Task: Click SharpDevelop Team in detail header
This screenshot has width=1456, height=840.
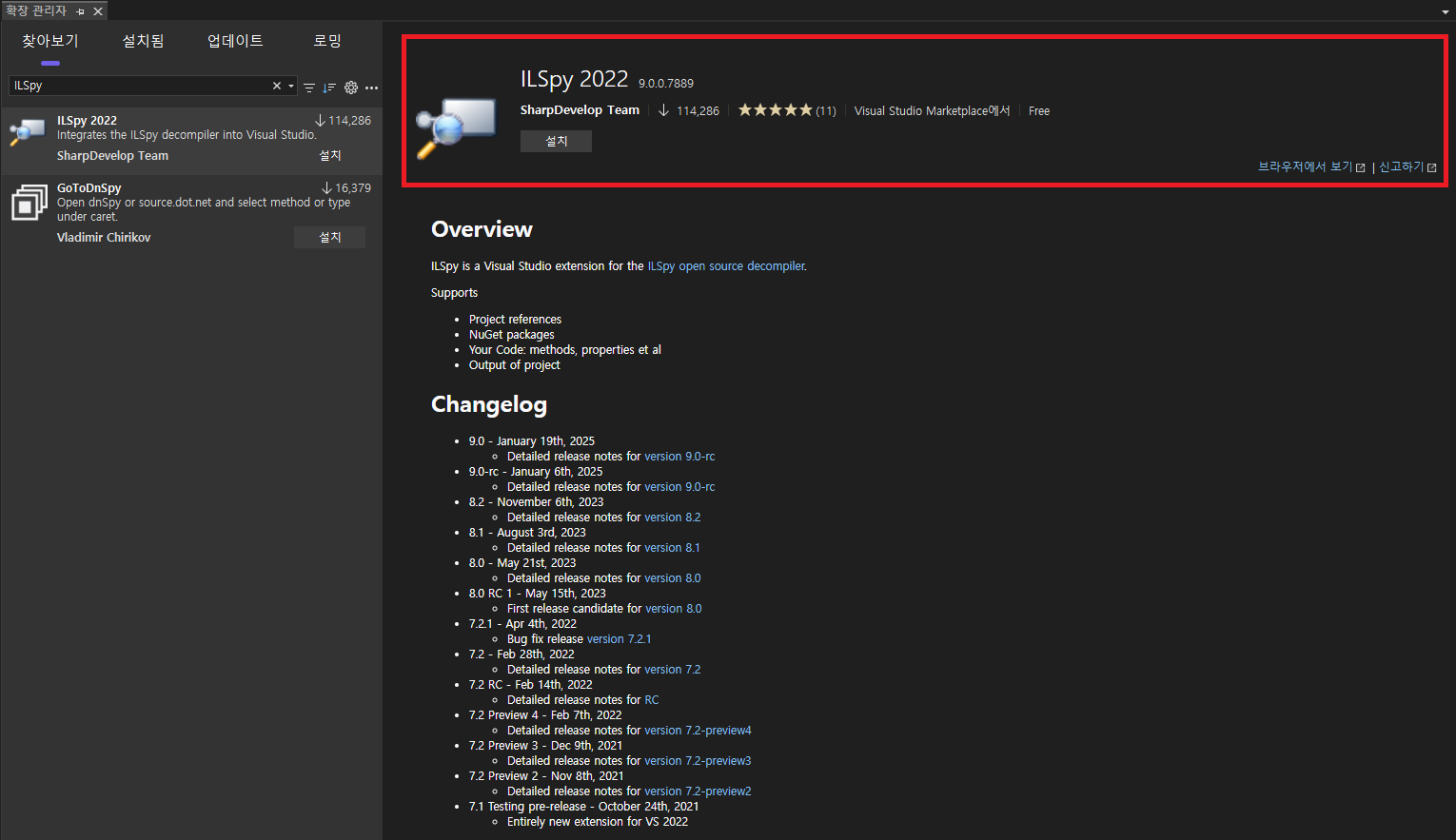Action: tap(580, 110)
